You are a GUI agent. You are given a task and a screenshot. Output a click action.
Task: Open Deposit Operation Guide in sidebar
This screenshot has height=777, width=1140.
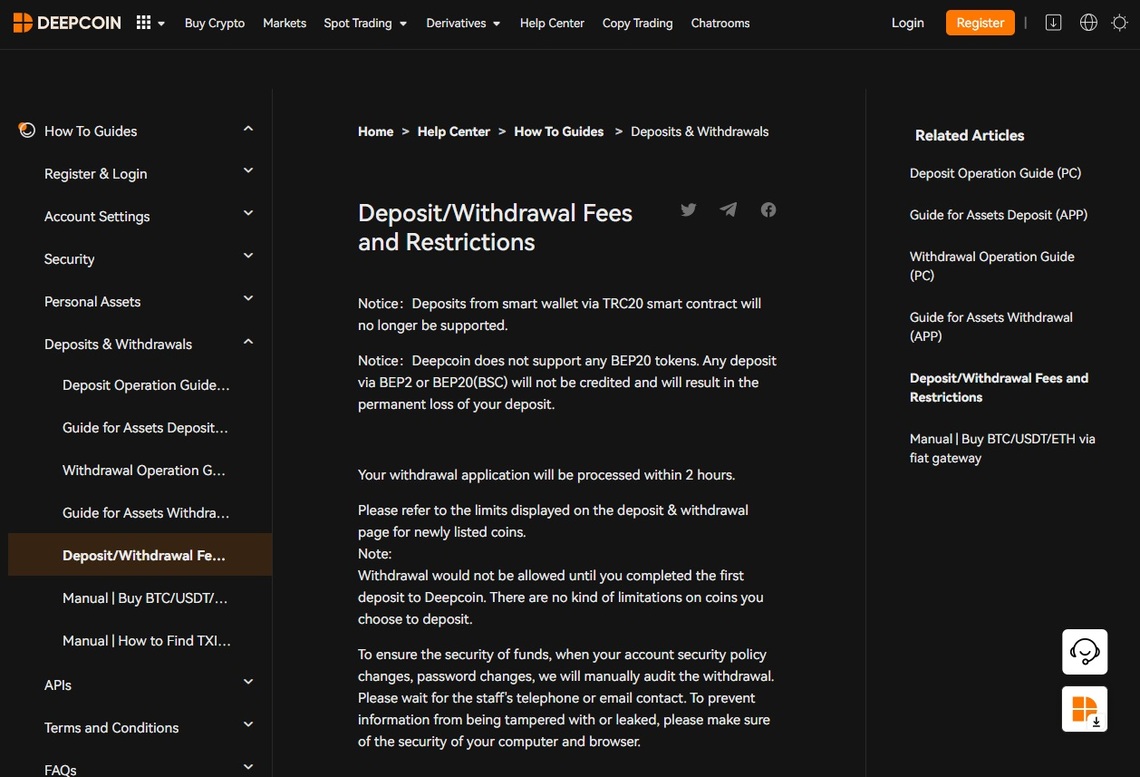tap(145, 385)
